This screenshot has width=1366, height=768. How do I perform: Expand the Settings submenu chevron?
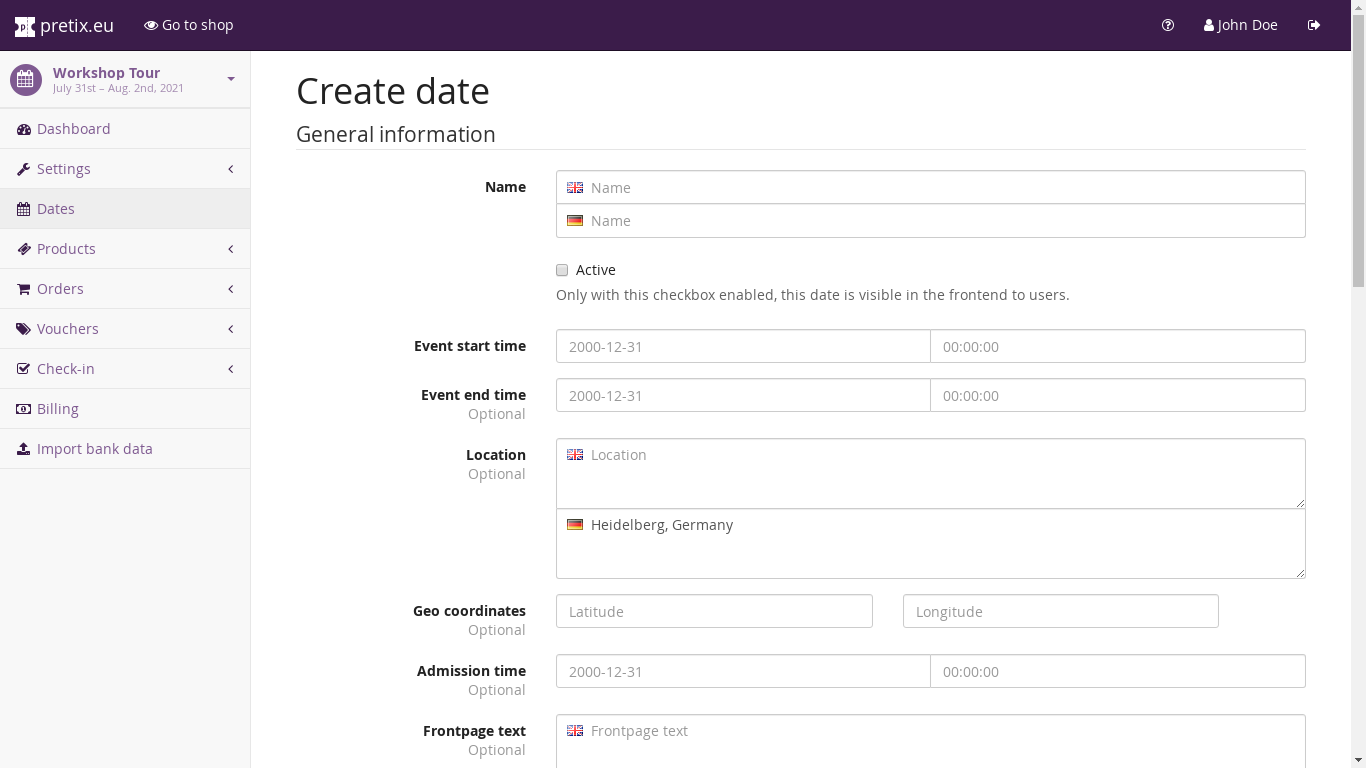(231, 169)
